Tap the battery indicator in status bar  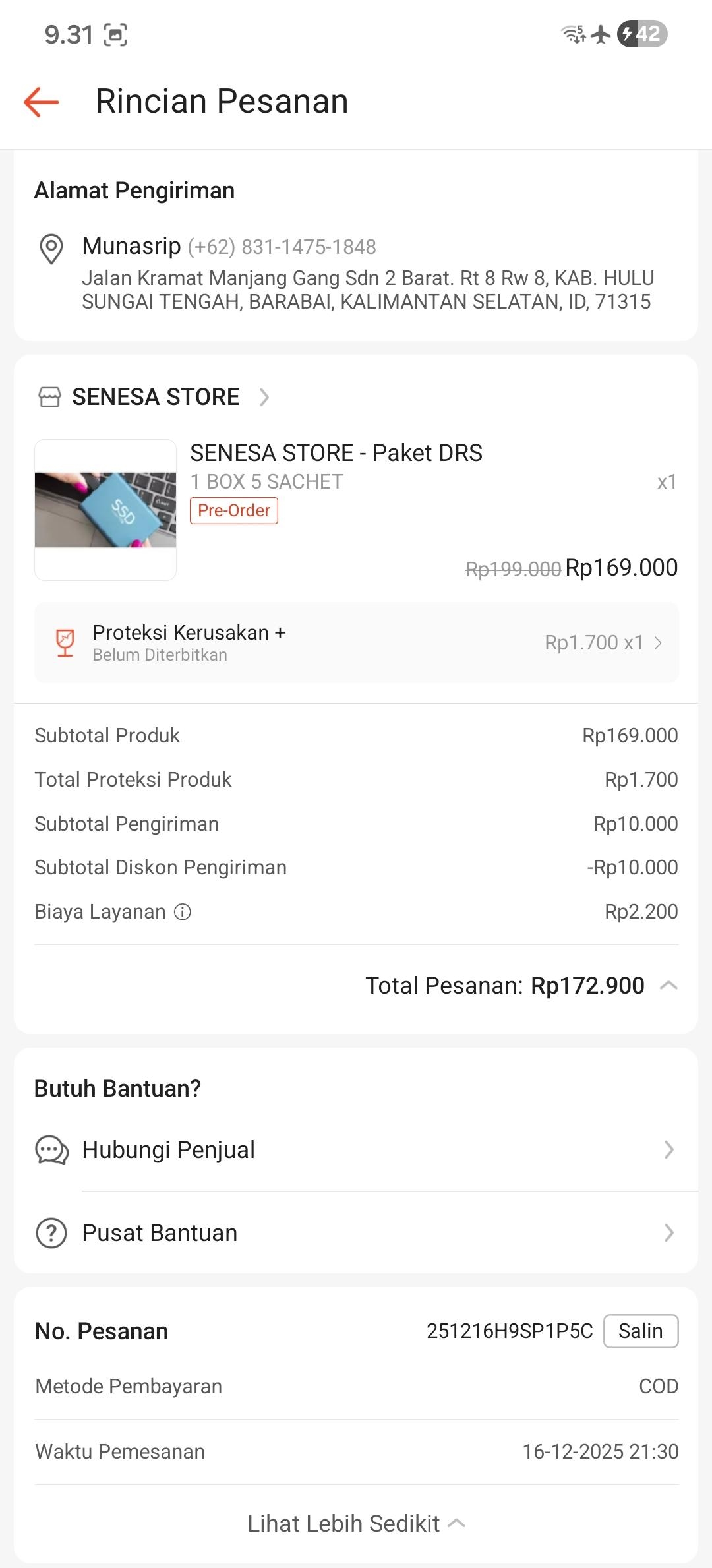(641, 34)
